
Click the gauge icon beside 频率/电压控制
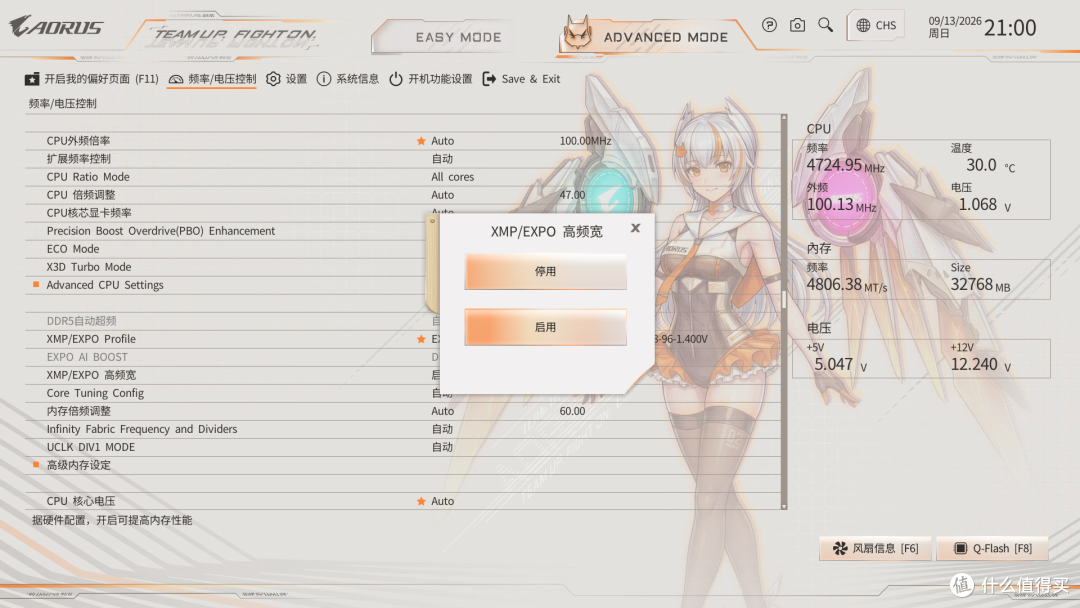click(x=176, y=79)
